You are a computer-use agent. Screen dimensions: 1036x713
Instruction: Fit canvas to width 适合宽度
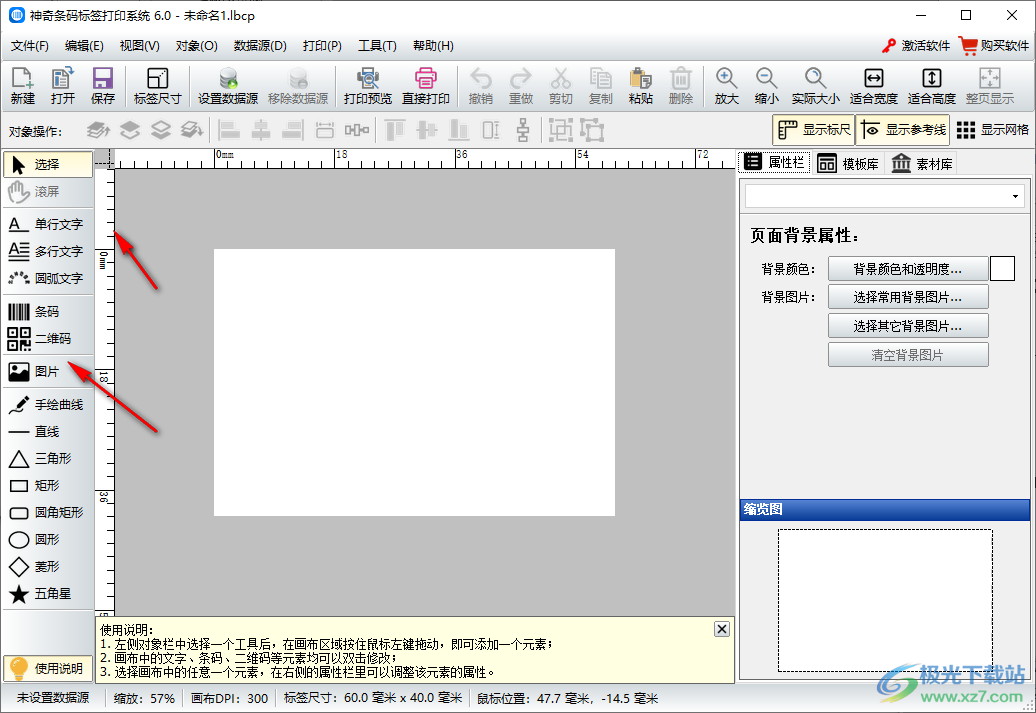pos(873,86)
